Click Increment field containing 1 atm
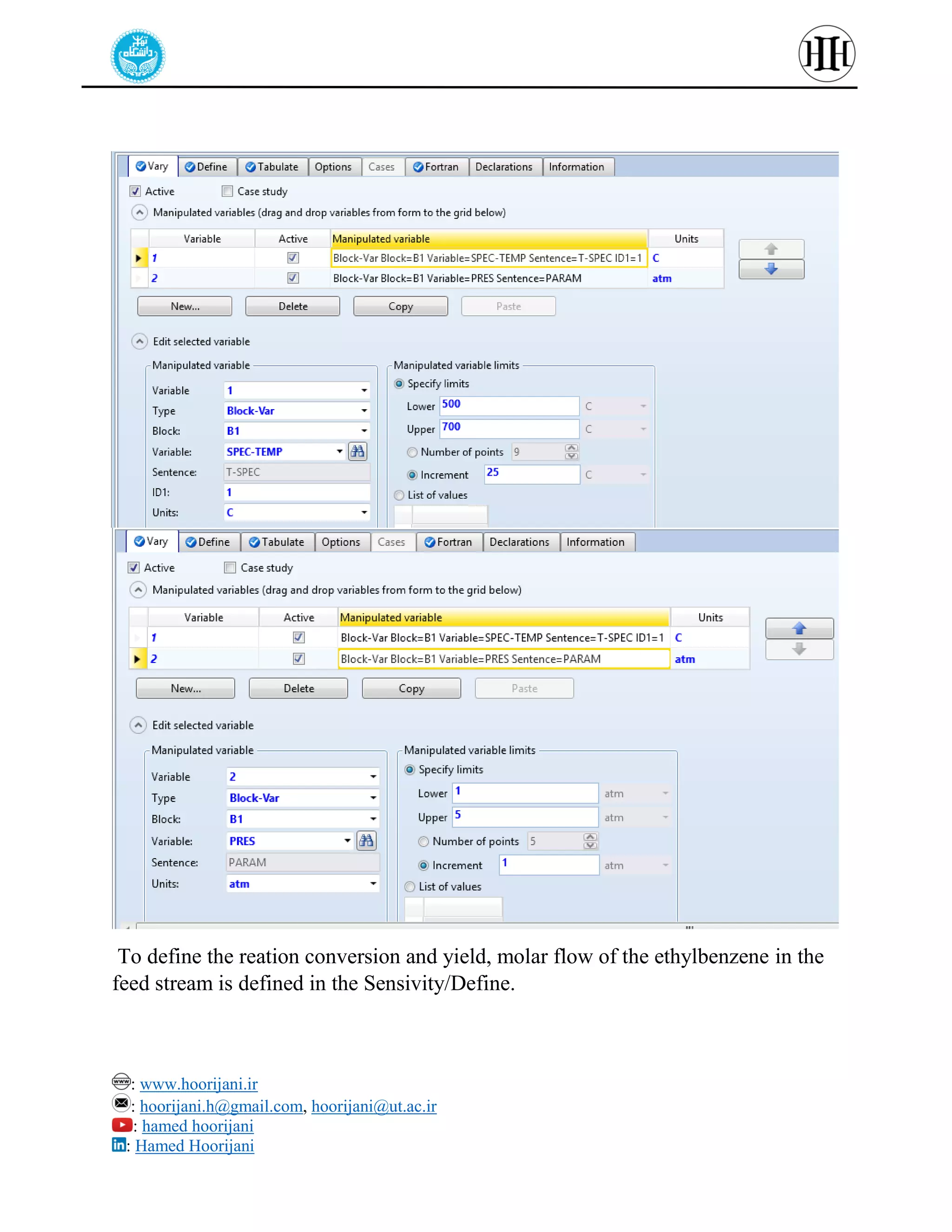The image size is (952, 1232). tap(549, 864)
